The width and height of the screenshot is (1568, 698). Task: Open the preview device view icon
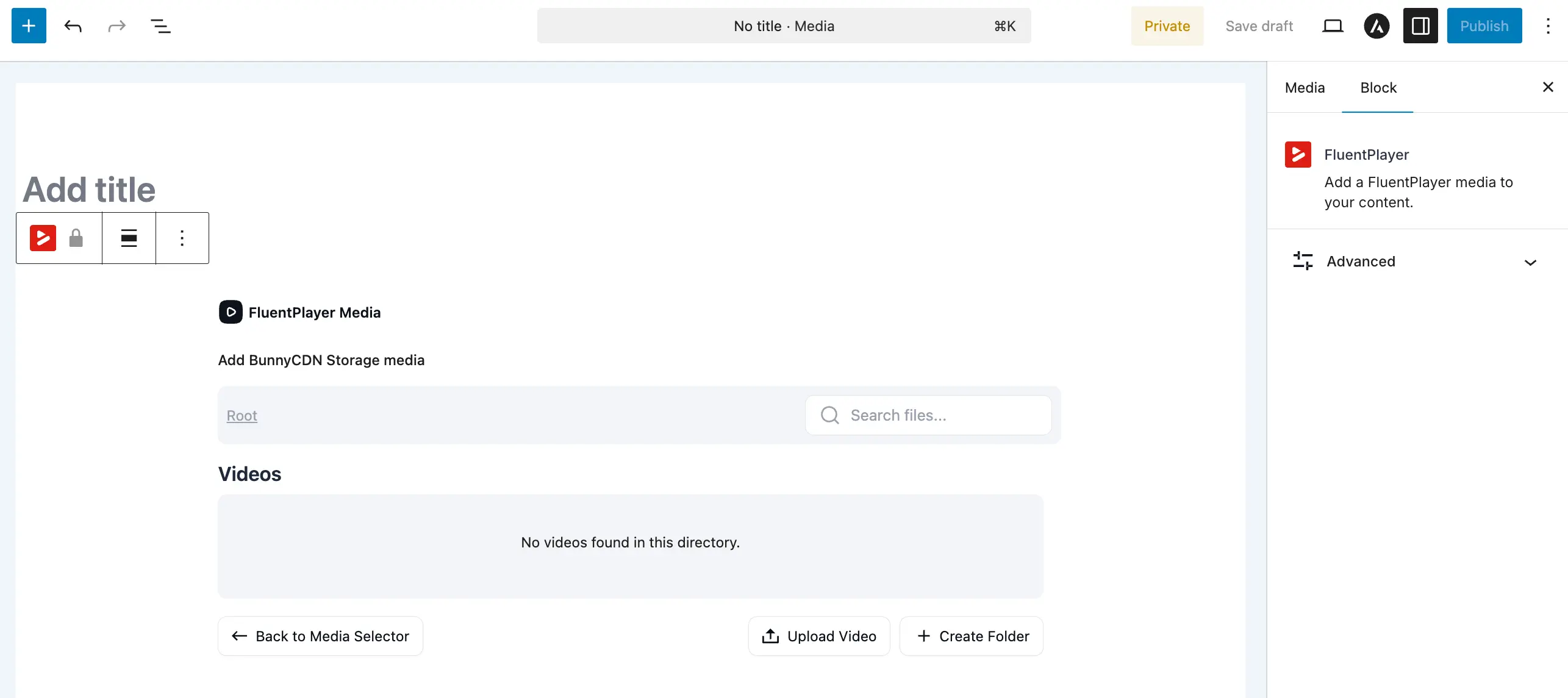[x=1333, y=26]
